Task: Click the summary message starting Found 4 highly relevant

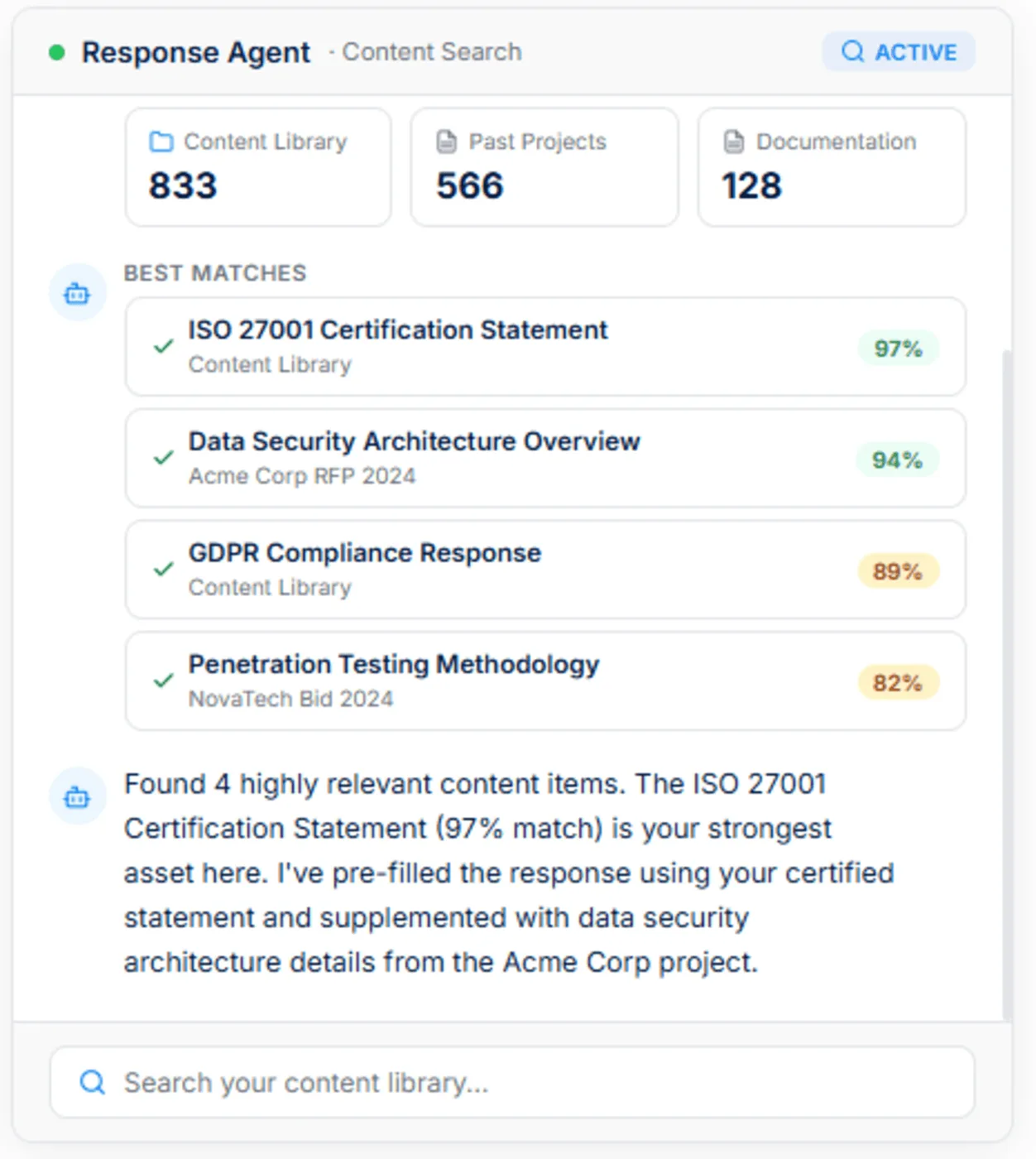Action: tap(509, 873)
